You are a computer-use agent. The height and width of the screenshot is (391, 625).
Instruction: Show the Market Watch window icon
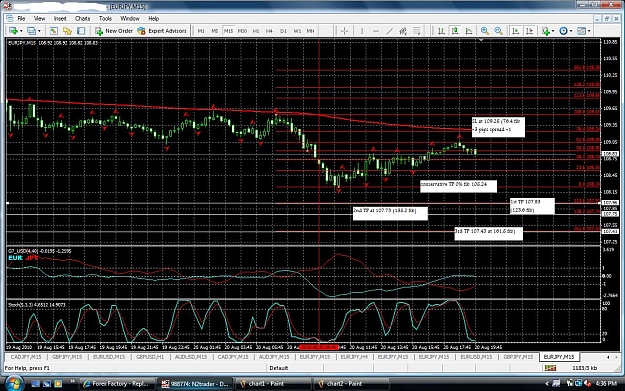point(53,31)
